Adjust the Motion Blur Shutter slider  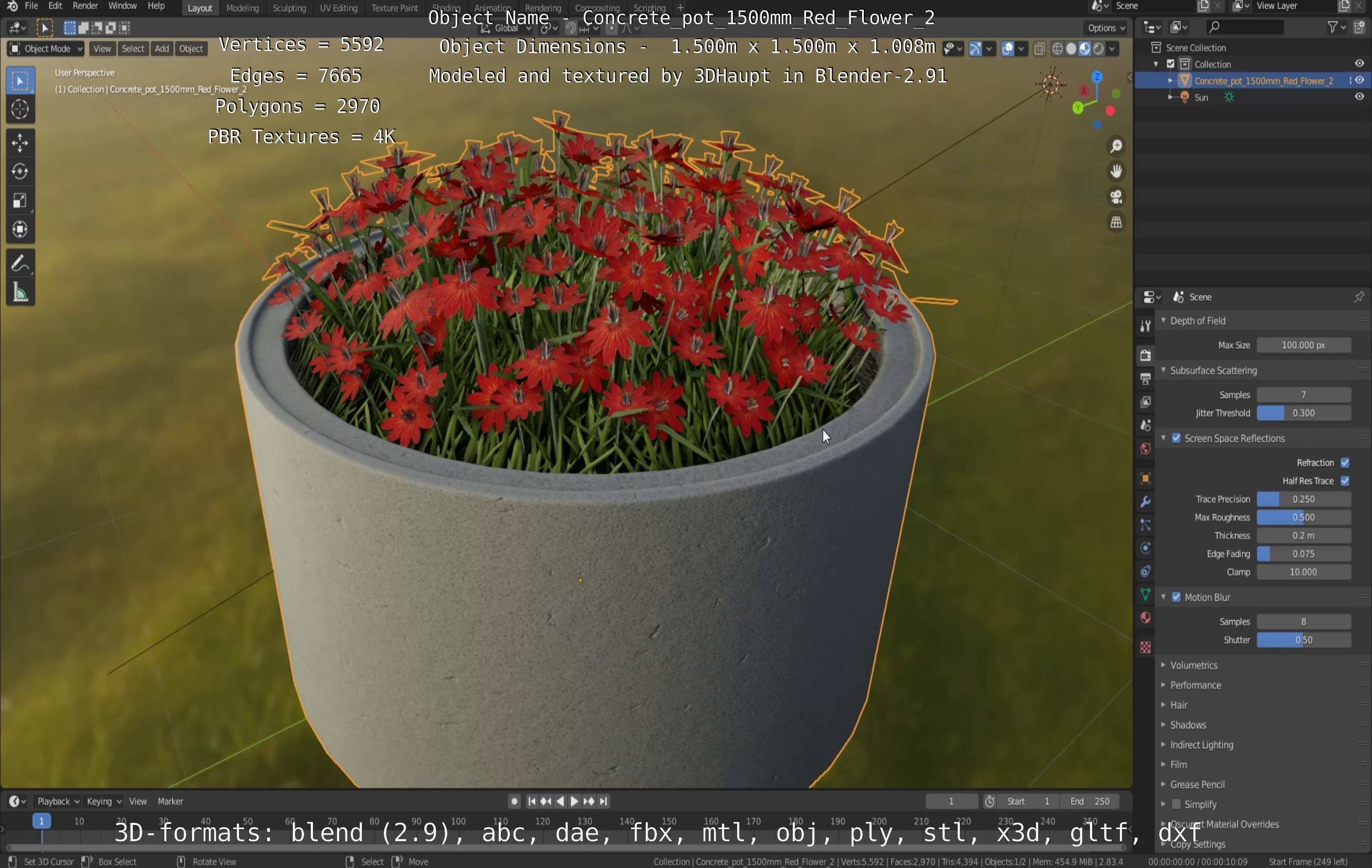click(1304, 640)
